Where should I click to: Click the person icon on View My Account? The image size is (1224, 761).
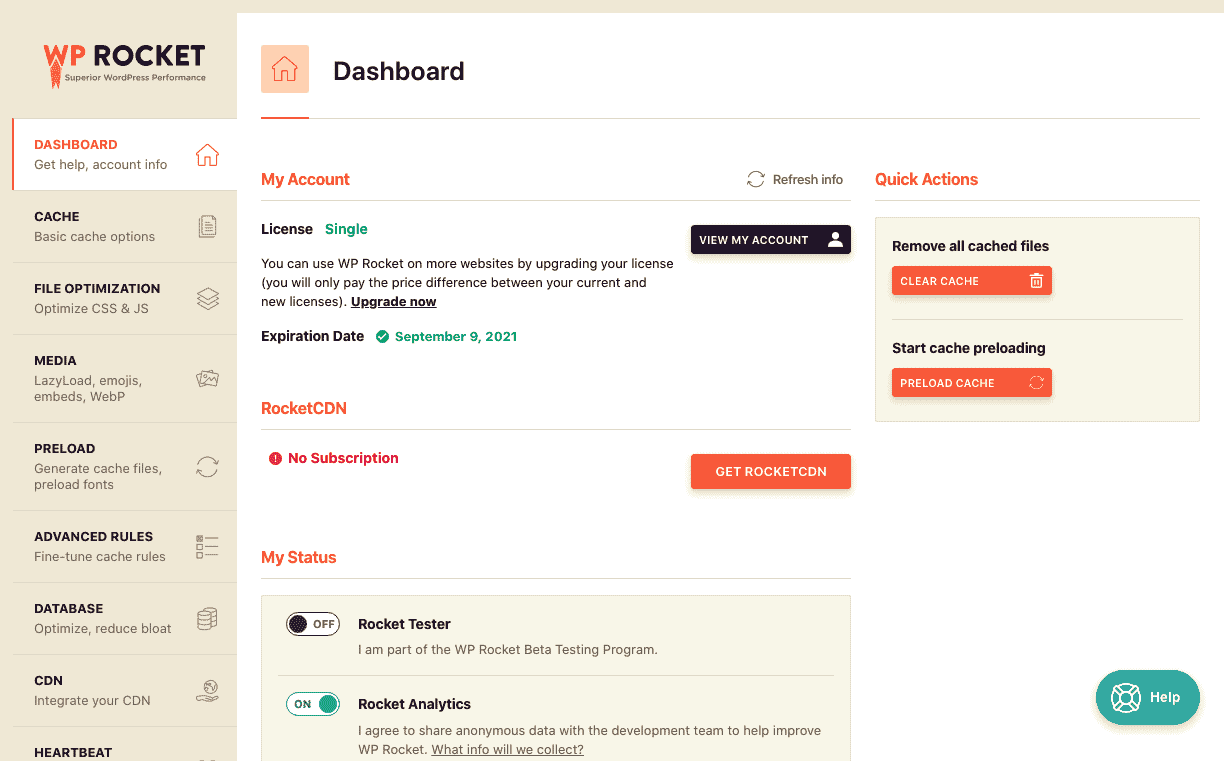tap(836, 239)
